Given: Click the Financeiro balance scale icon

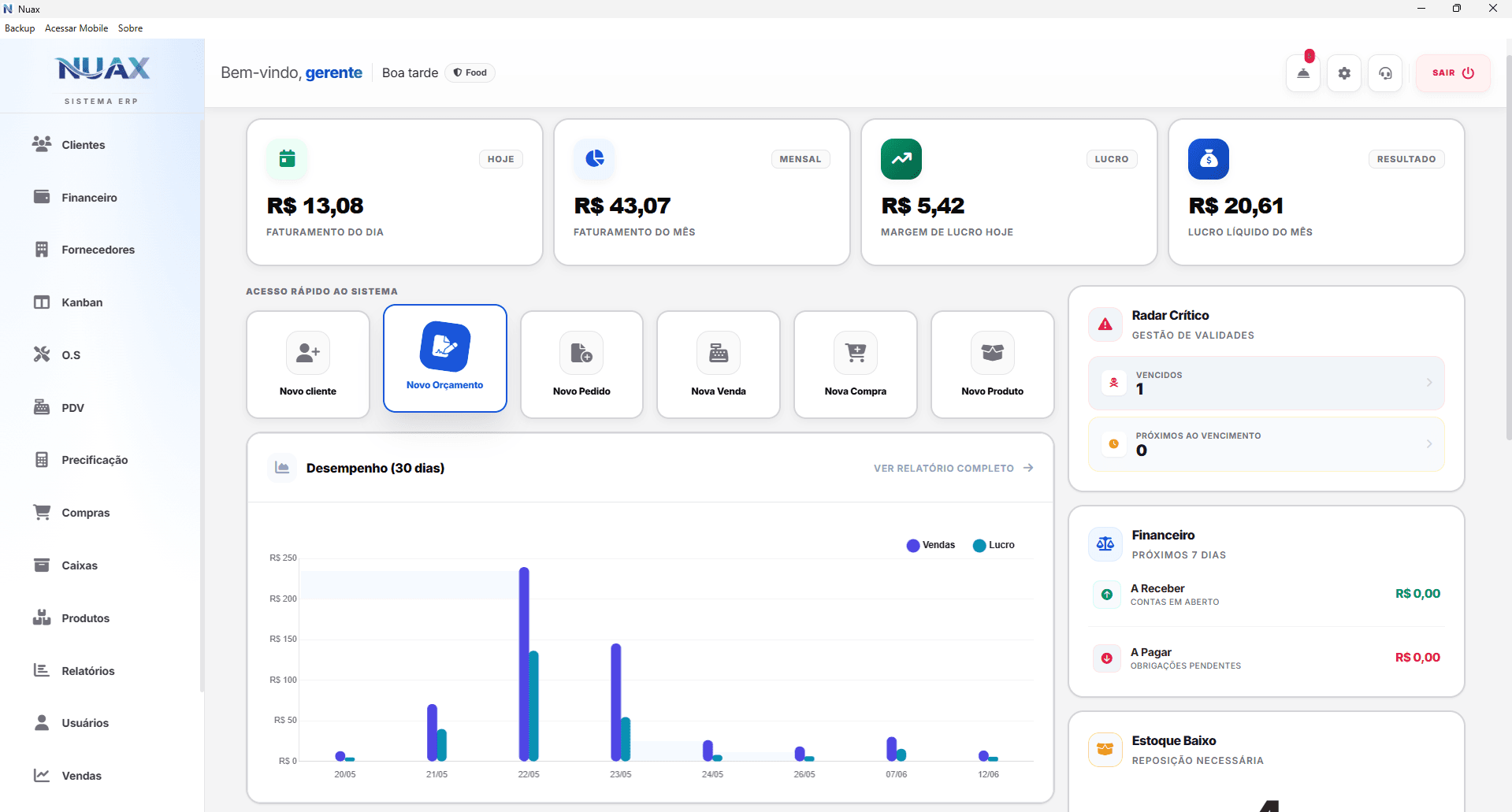Looking at the screenshot, I should coord(1105,544).
